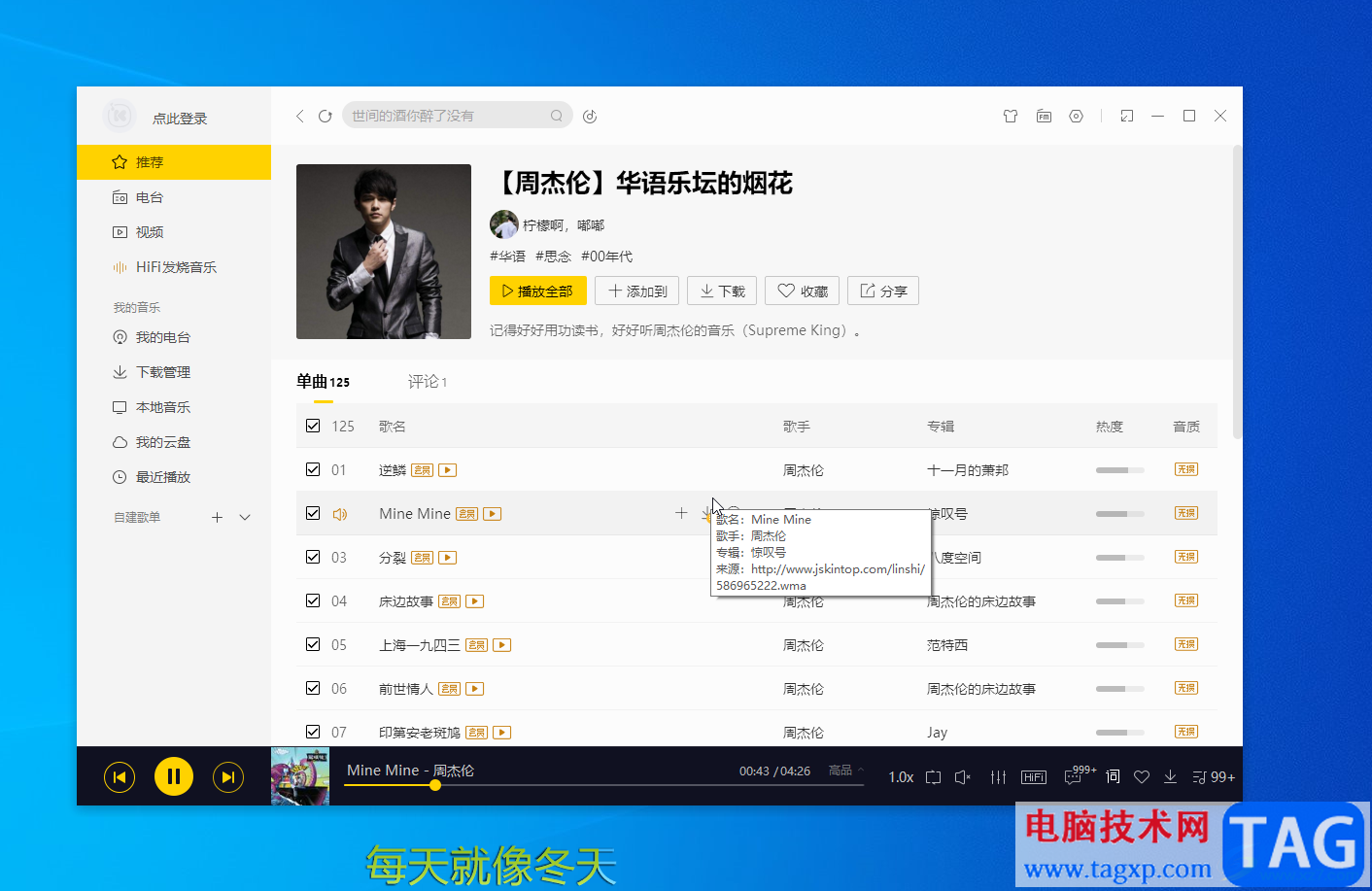The height and width of the screenshot is (891, 1372).
Task: Open 推荐 in the sidebar
Action: 174,162
